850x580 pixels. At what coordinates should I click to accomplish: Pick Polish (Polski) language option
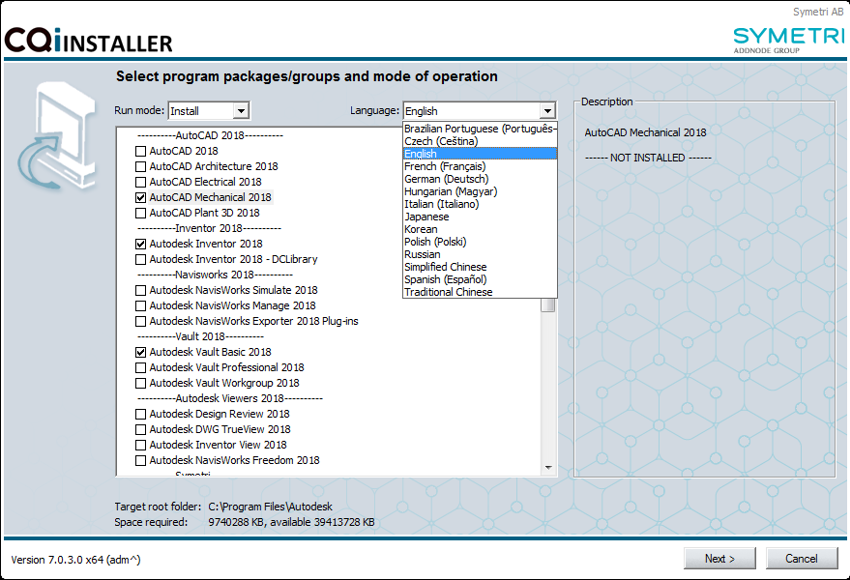click(480, 242)
